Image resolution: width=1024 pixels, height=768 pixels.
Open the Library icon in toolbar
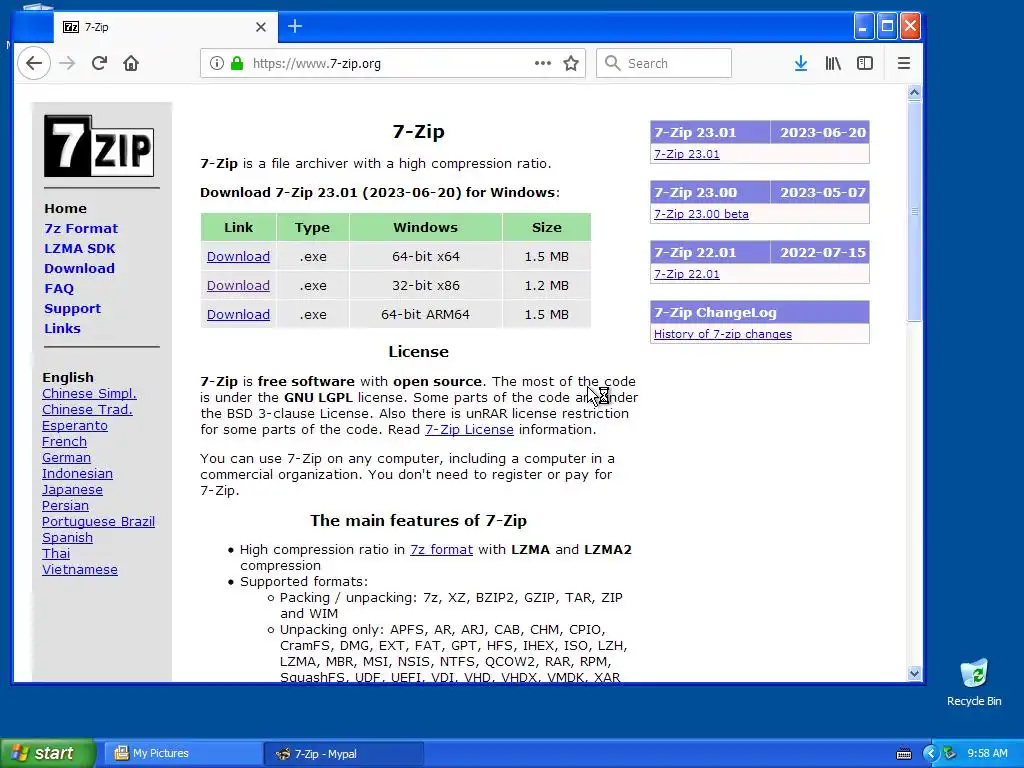(x=833, y=63)
